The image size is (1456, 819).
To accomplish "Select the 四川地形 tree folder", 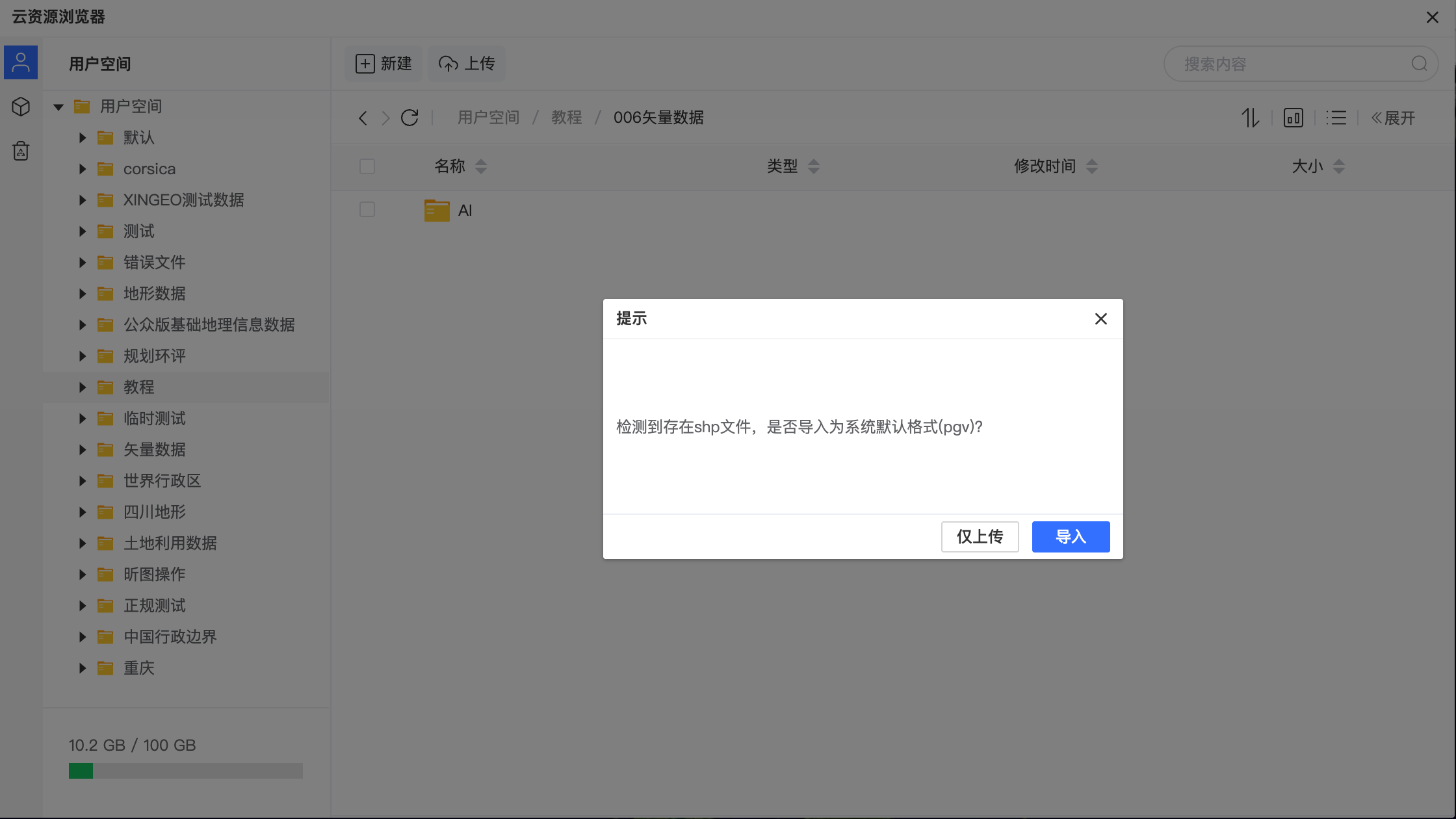I will (155, 512).
